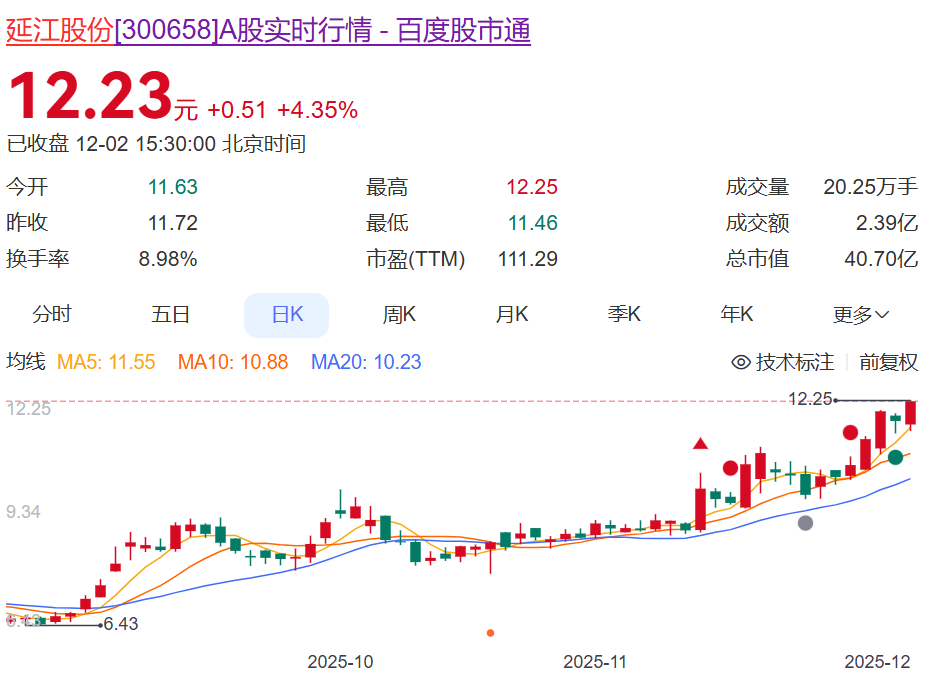
Task: Select the 季K chart tab
Action: click(624, 315)
